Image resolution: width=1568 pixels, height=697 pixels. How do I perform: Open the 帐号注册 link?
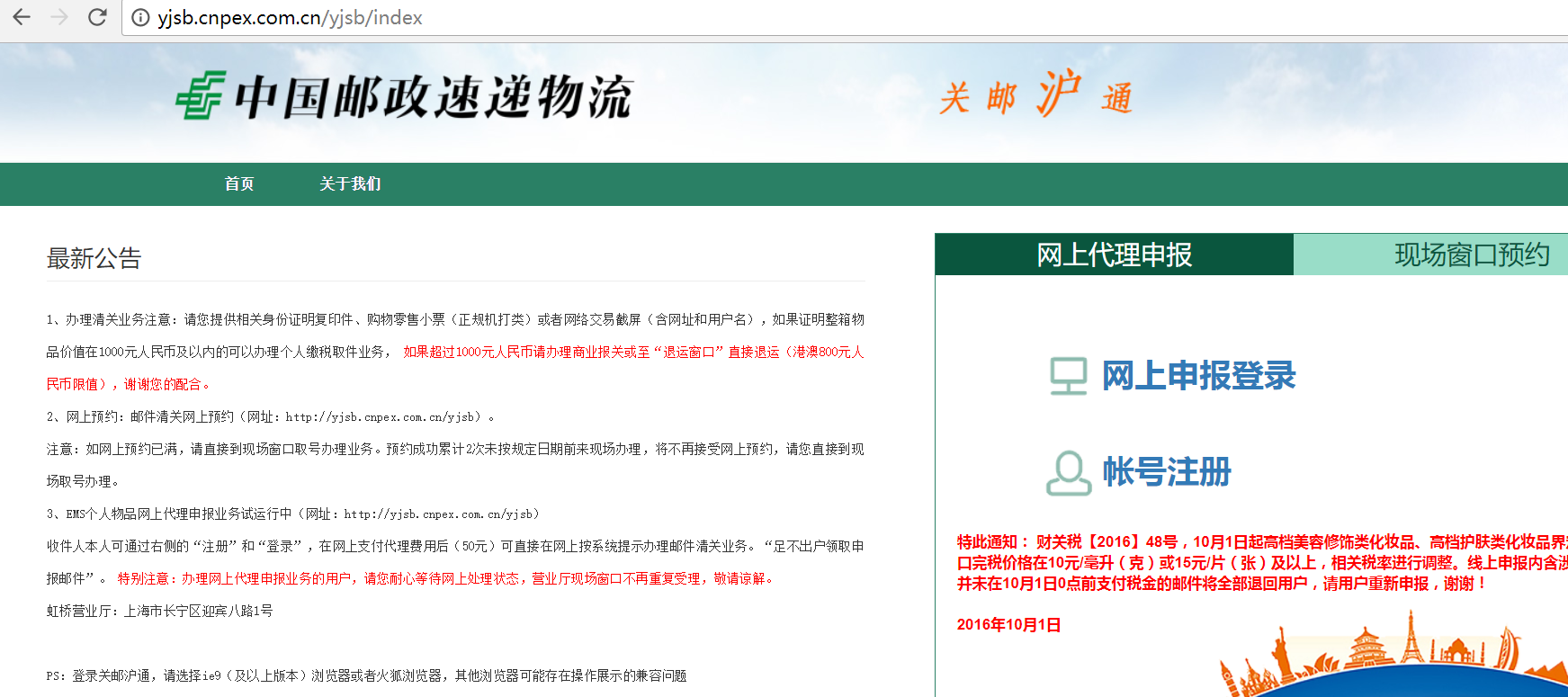pos(1167,472)
